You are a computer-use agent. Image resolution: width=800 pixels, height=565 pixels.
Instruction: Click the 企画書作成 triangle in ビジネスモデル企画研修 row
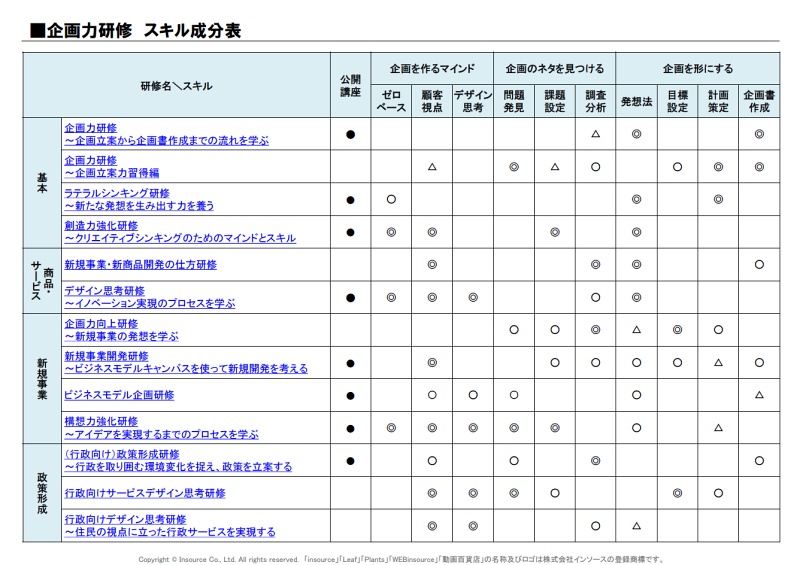point(759,395)
